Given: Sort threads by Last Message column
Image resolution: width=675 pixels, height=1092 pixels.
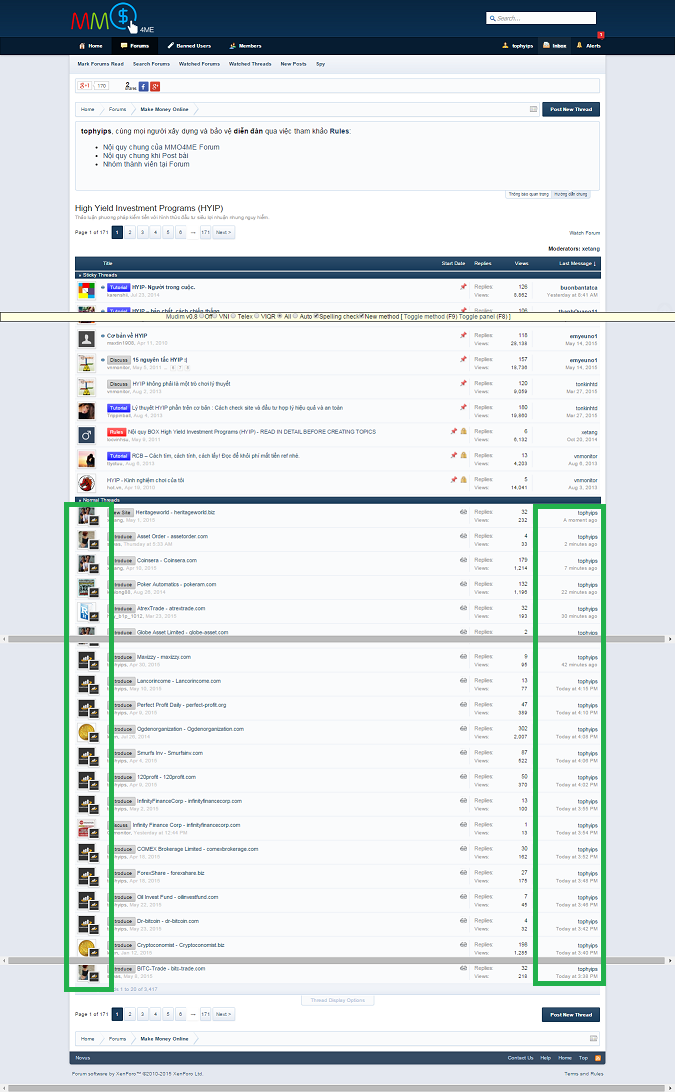Looking at the screenshot, I should coord(577,263).
